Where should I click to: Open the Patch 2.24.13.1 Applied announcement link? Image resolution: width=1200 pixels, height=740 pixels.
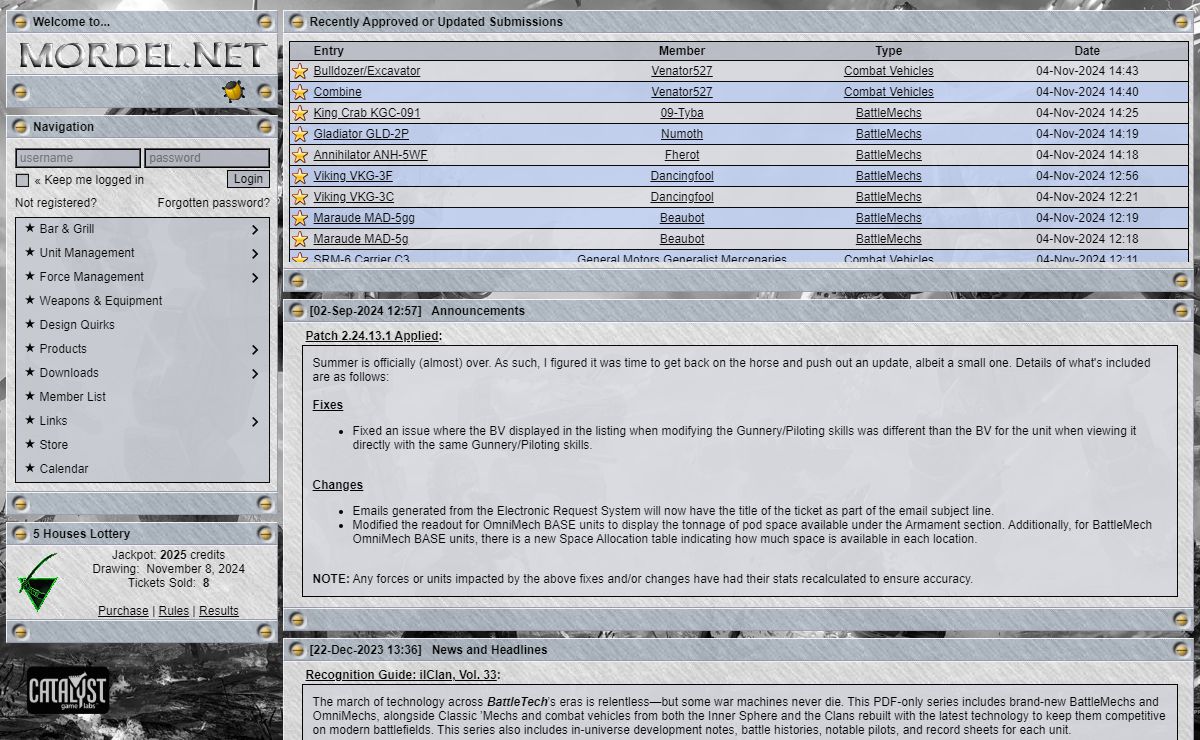click(x=372, y=336)
